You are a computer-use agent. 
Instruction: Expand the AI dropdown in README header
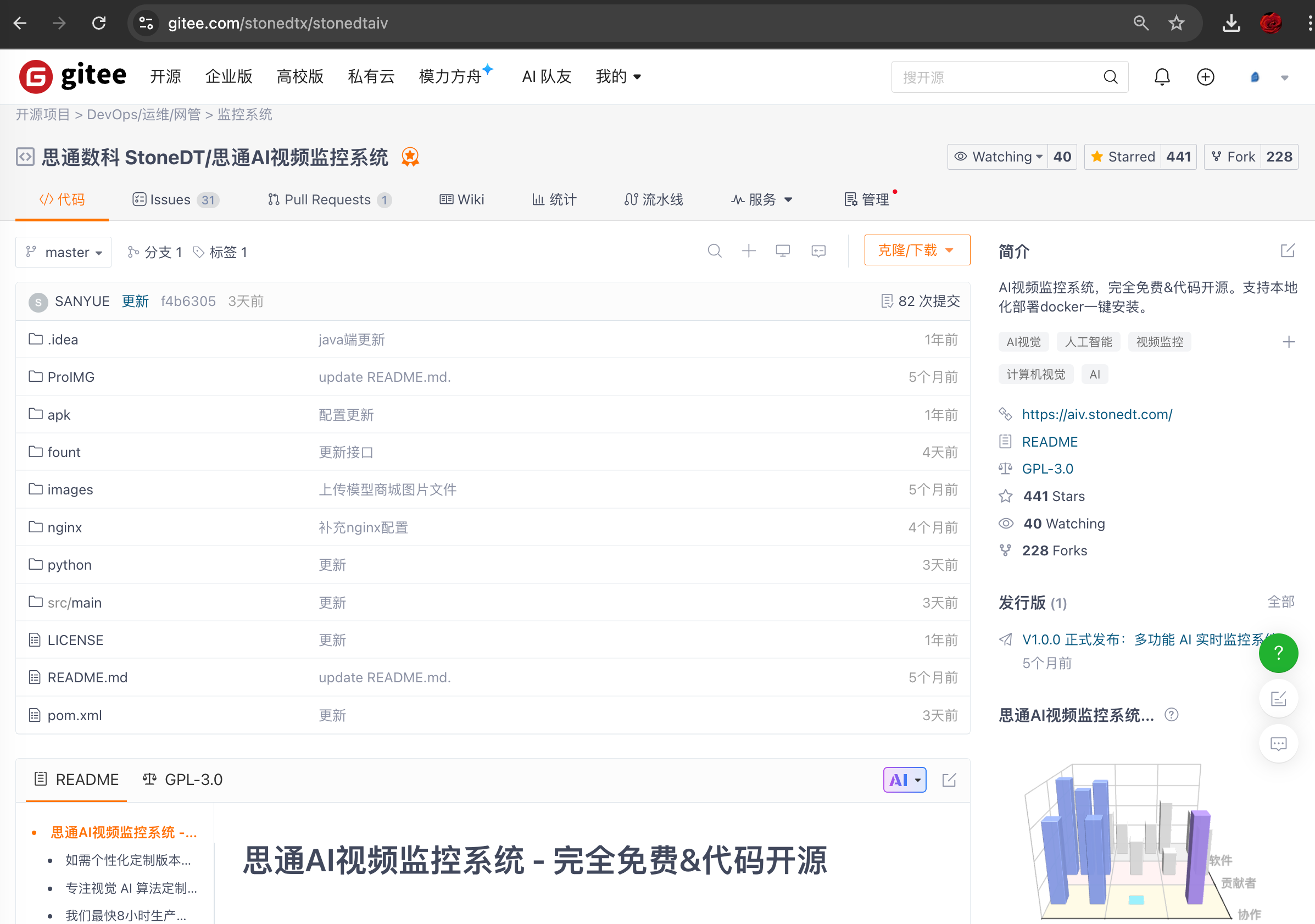coord(904,780)
